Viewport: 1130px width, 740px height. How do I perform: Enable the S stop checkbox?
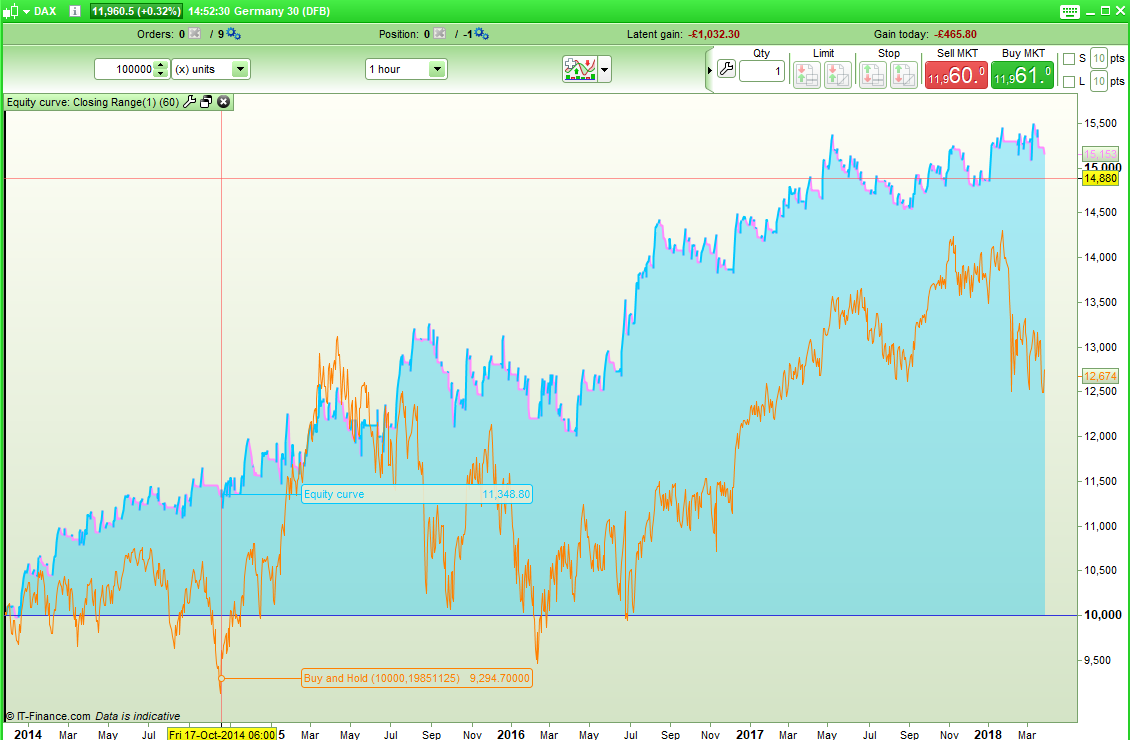point(1069,59)
